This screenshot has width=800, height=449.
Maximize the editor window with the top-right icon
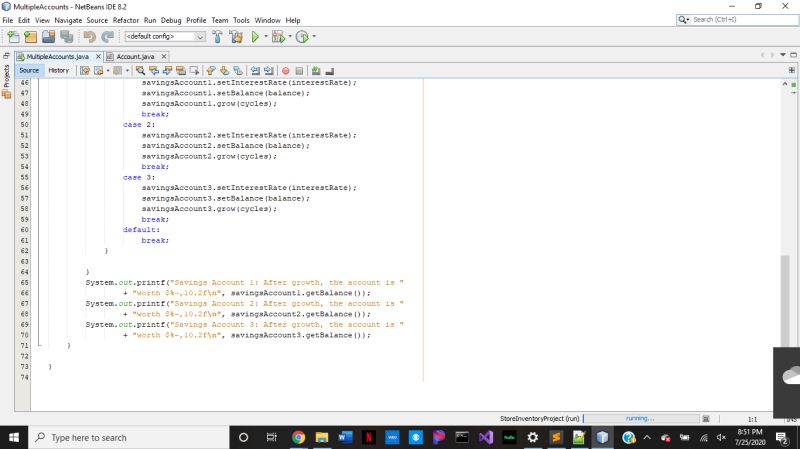[x=793, y=55]
